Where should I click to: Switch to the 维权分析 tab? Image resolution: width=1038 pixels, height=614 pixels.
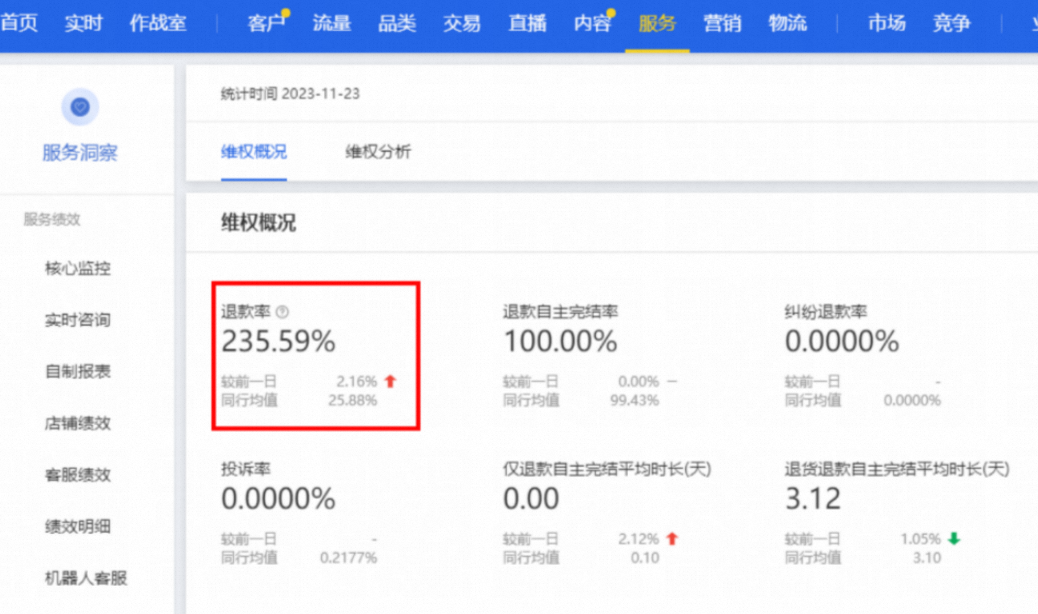click(x=378, y=152)
